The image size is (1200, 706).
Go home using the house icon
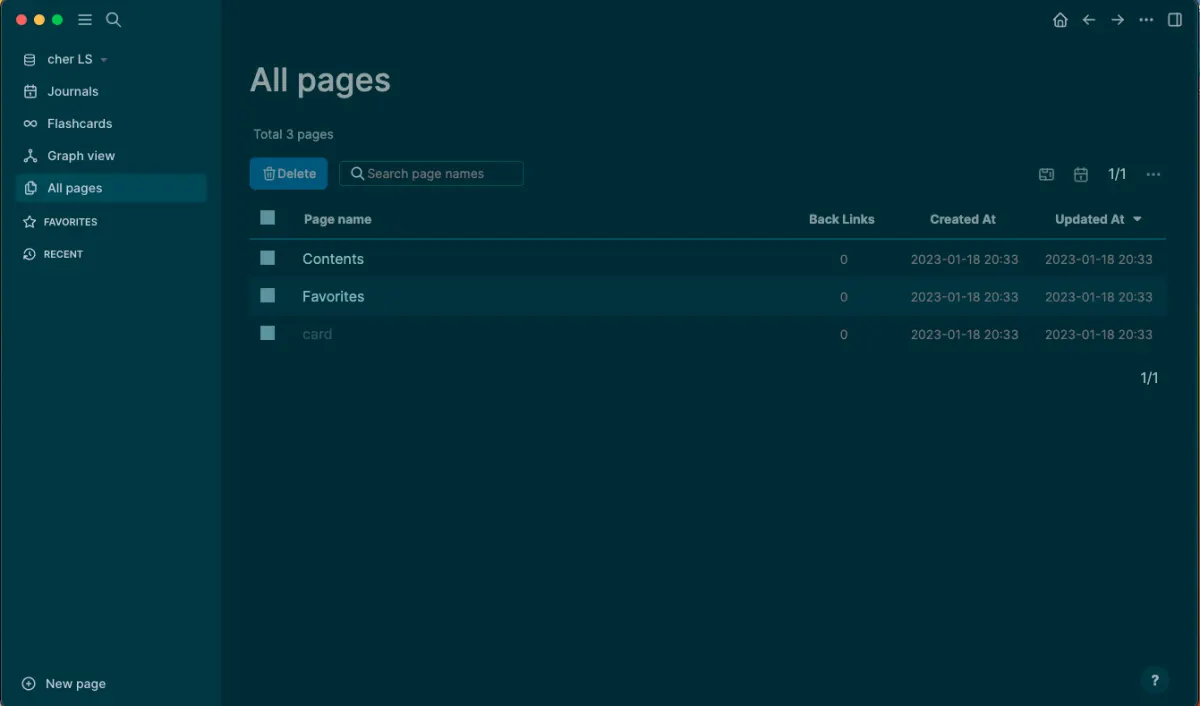coord(1060,20)
